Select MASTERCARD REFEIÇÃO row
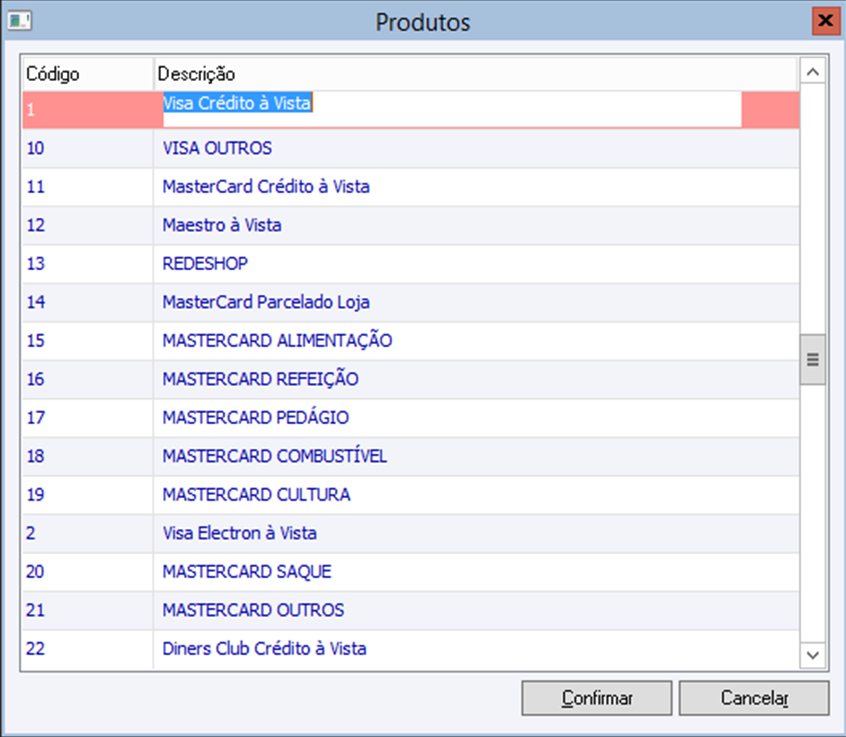The height and width of the screenshot is (737, 846). tap(411, 379)
